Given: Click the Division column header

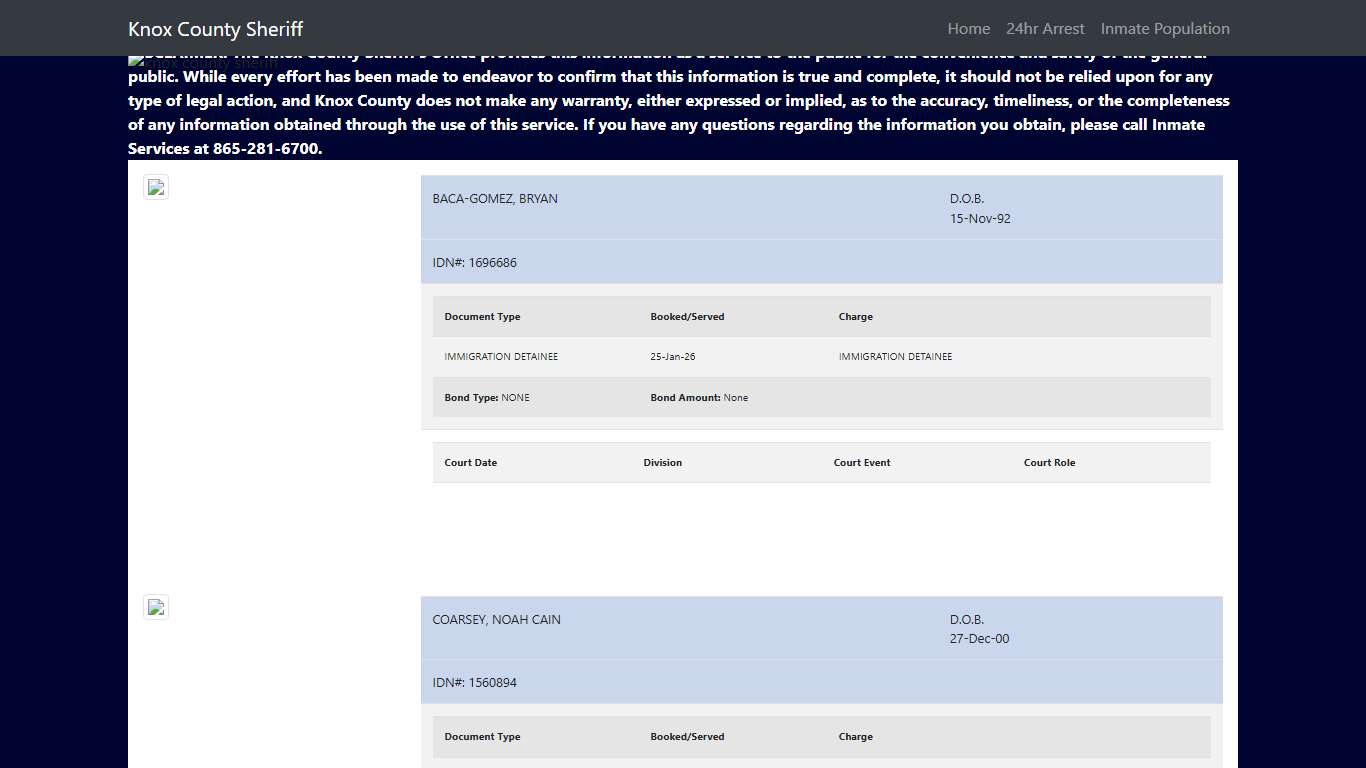Looking at the screenshot, I should pyautogui.click(x=662, y=463).
